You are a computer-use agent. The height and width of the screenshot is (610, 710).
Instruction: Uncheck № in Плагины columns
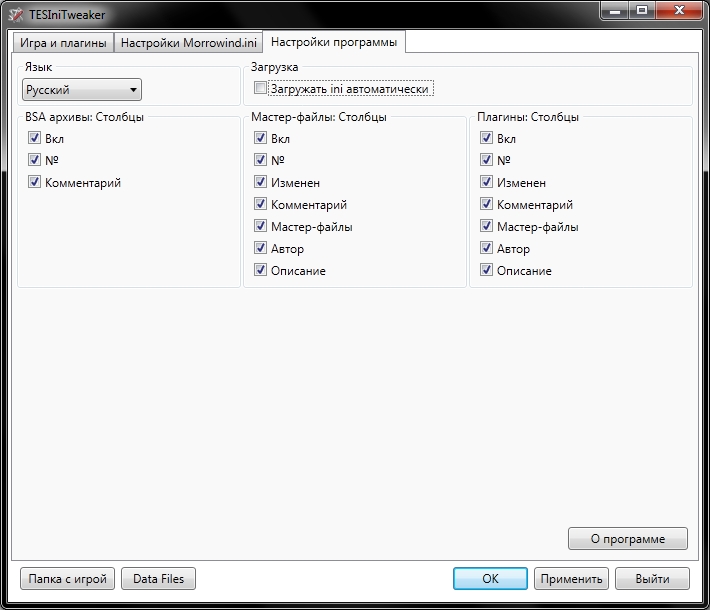[x=487, y=161]
